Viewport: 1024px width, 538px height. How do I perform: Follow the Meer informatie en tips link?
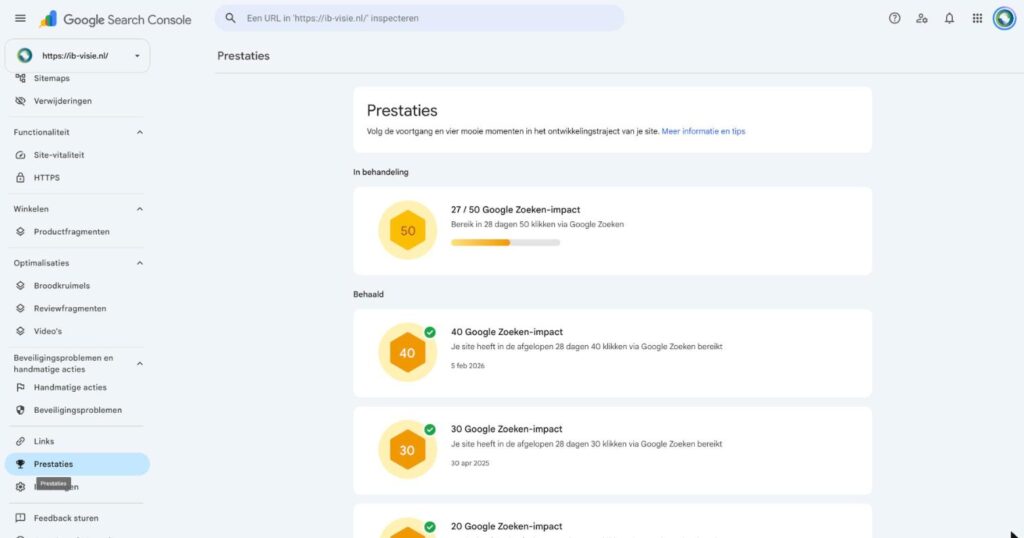(x=703, y=131)
